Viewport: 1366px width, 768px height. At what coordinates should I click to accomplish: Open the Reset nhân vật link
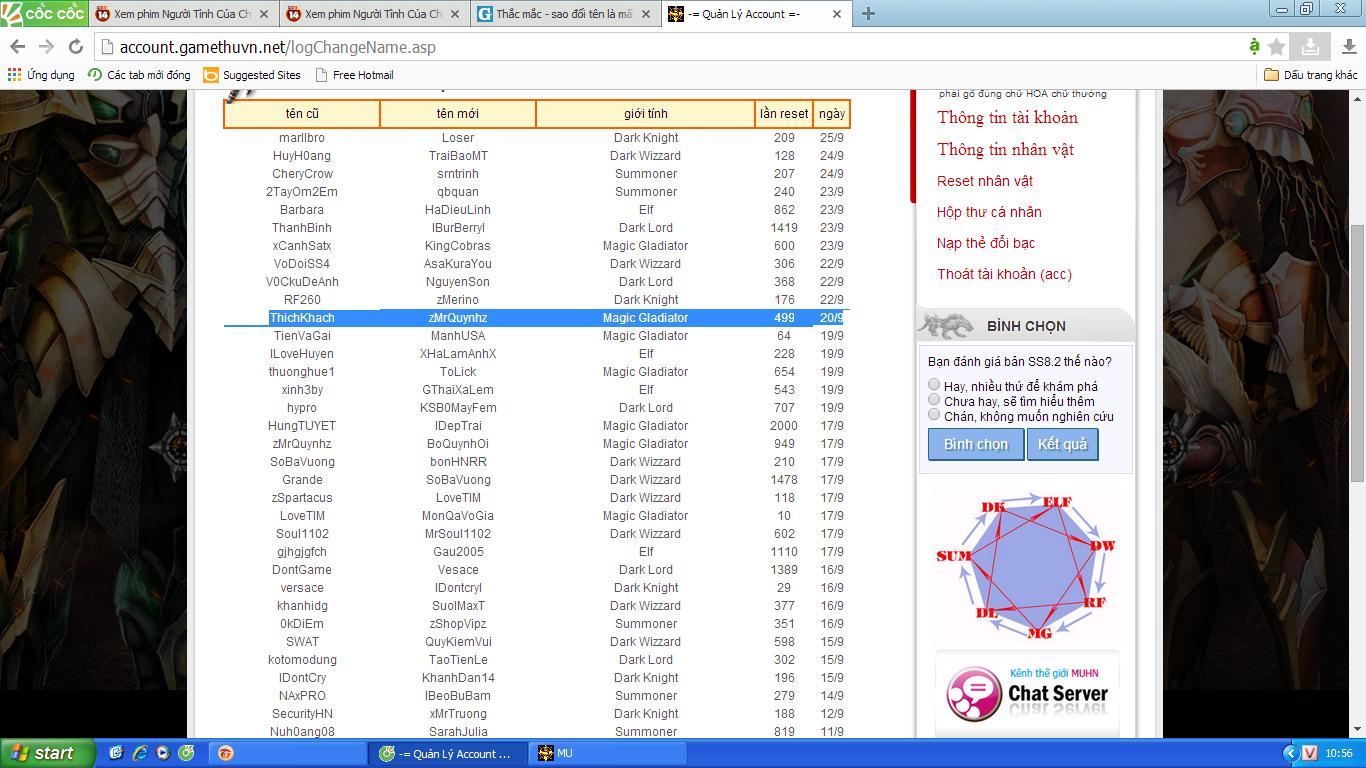click(985, 181)
